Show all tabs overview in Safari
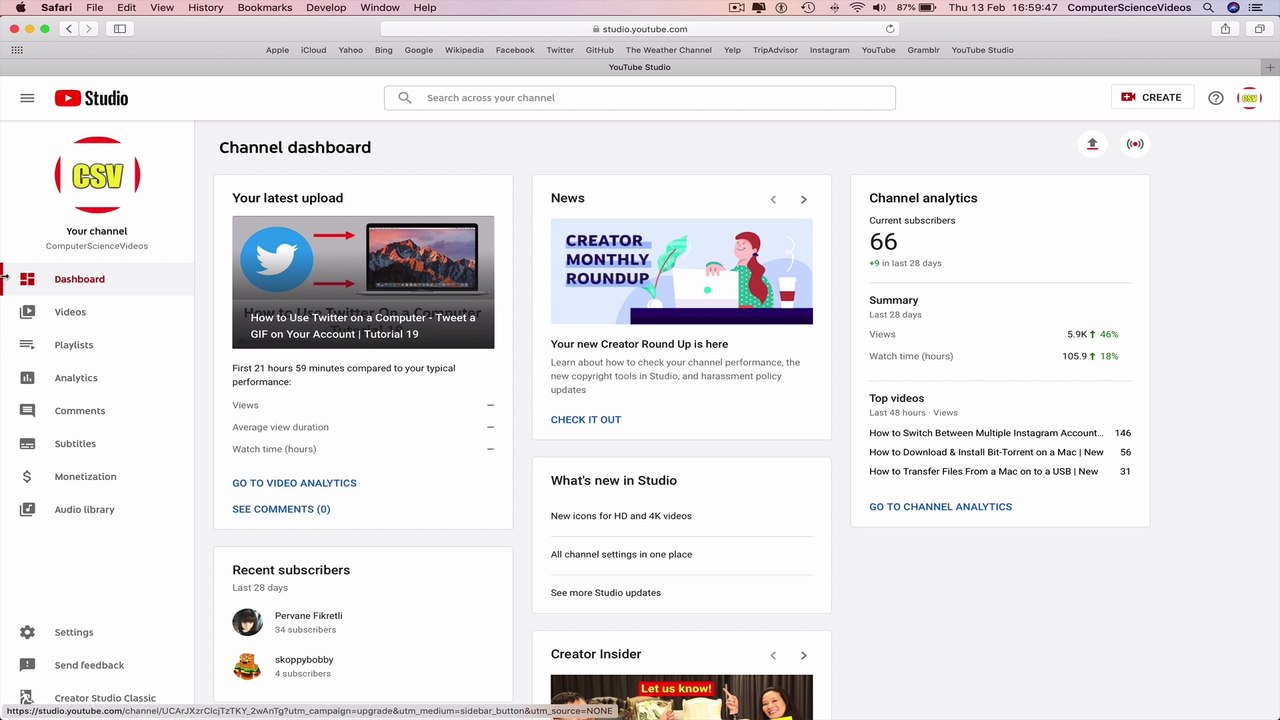This screenshot has height=720, width=1280. point(1259,29)
